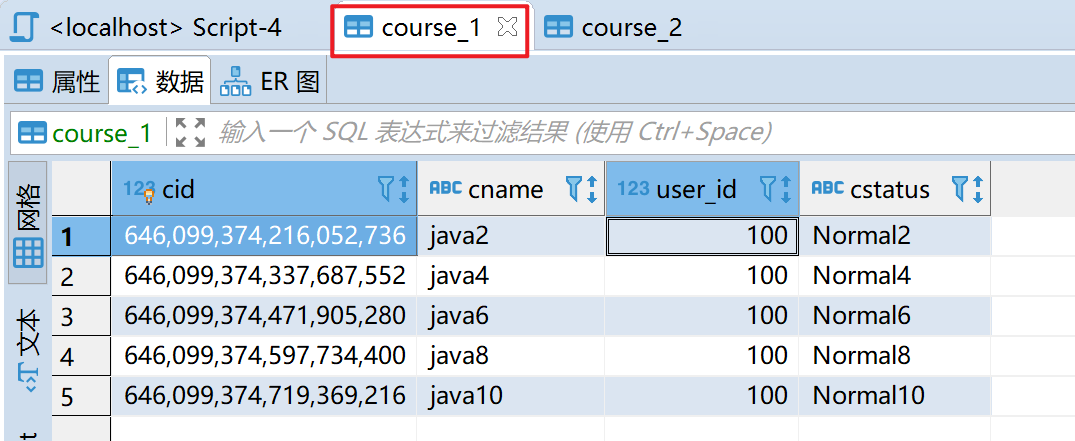1075x441 pixels.
Task: Close the course_1 tab
Action: tap(507, 28)
